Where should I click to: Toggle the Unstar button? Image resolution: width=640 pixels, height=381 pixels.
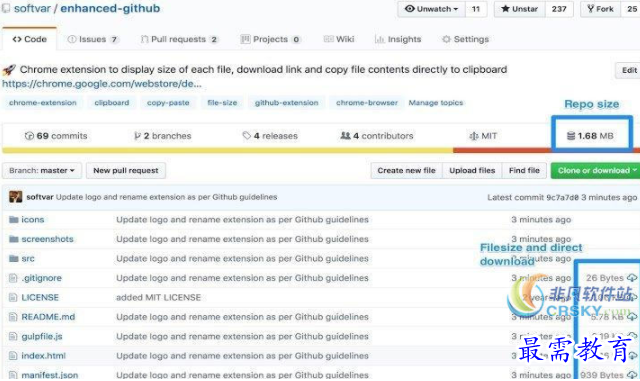(x=520, y=9)
